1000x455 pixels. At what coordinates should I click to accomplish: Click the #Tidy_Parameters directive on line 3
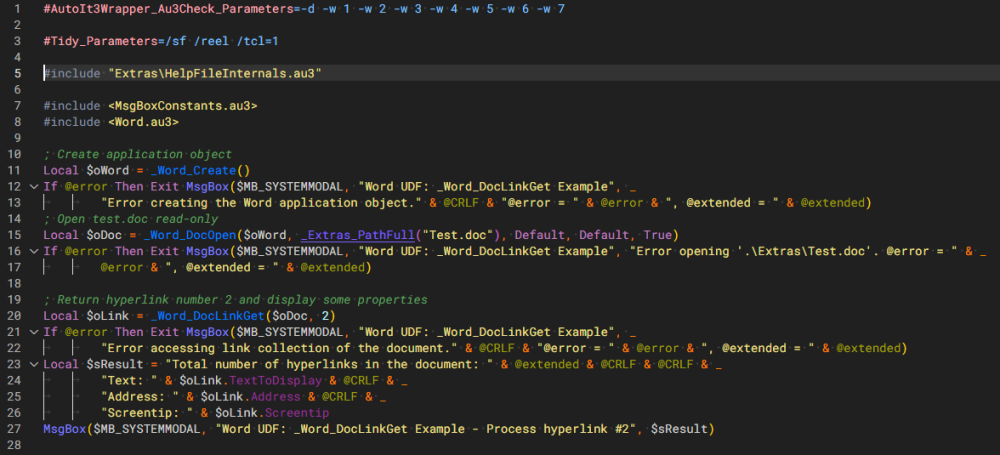point(101,41)
